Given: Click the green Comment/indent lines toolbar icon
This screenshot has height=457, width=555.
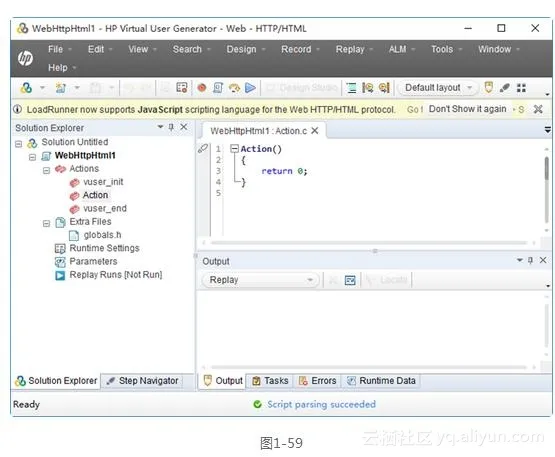Looking at the screenshot, I should click(x=351, y=87).
